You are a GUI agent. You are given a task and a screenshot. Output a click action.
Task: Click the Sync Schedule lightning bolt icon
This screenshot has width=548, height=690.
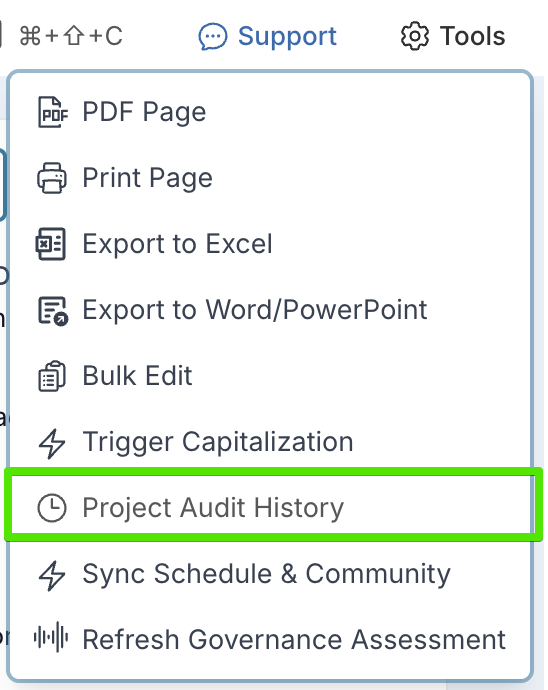(x=52, y=575)
